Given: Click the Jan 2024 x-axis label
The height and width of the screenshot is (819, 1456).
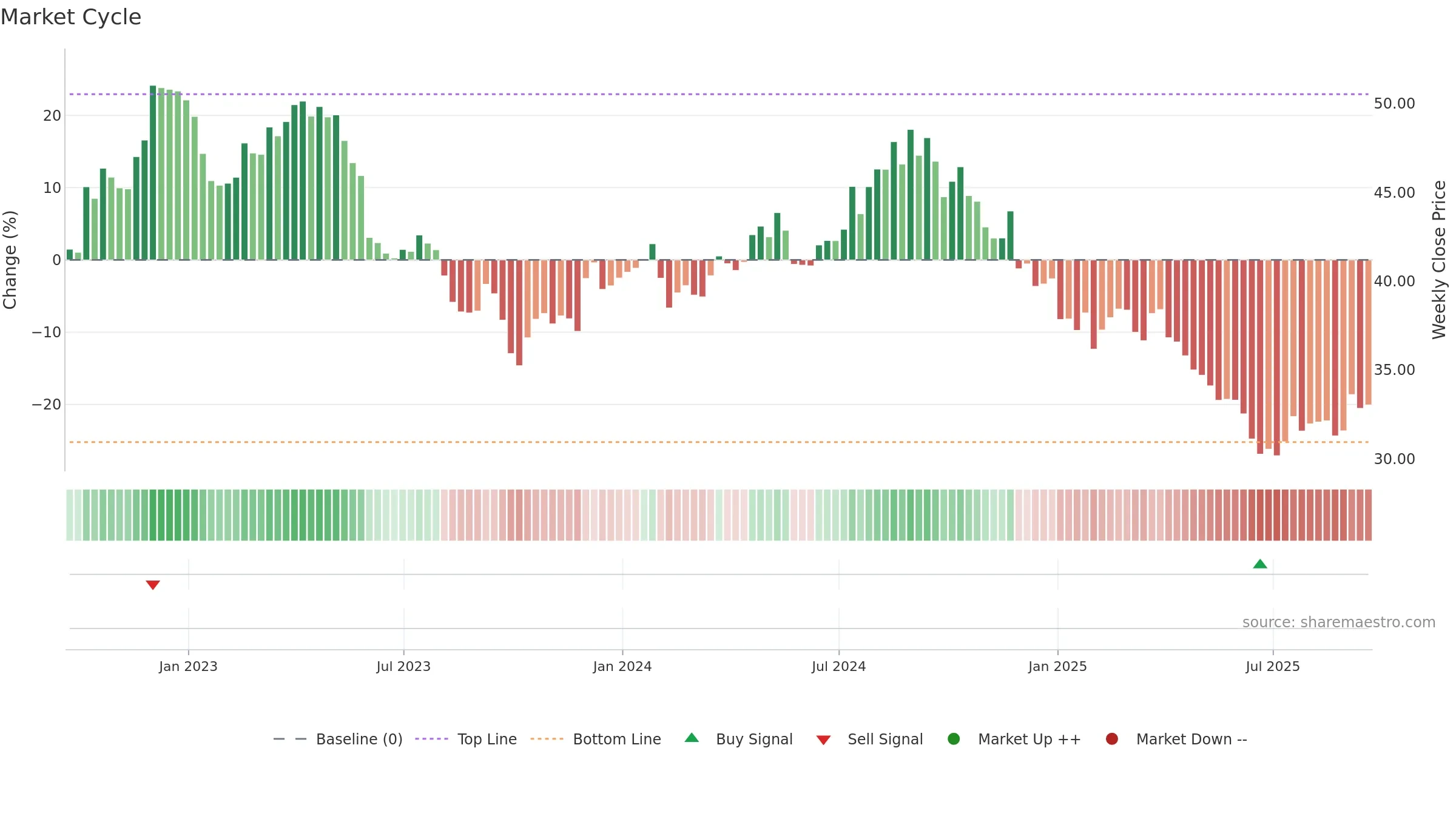Looking at the screenshot, I should 622,667.
